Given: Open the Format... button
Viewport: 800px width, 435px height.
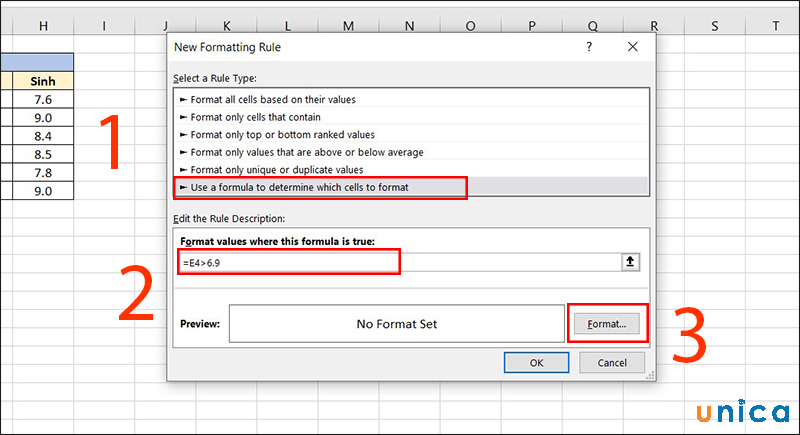Looking at the screenshot, I should pos(607,324).
